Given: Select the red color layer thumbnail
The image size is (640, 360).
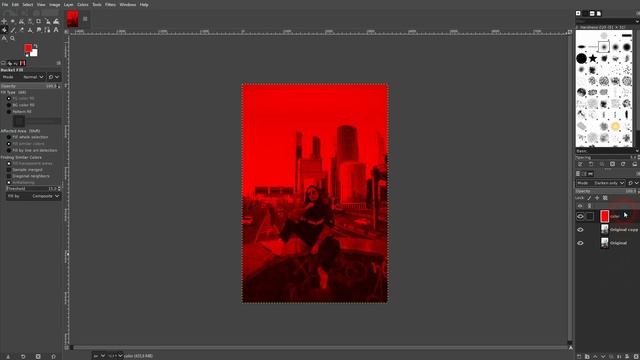Looking at the screenshot, I should click(604, 216).
